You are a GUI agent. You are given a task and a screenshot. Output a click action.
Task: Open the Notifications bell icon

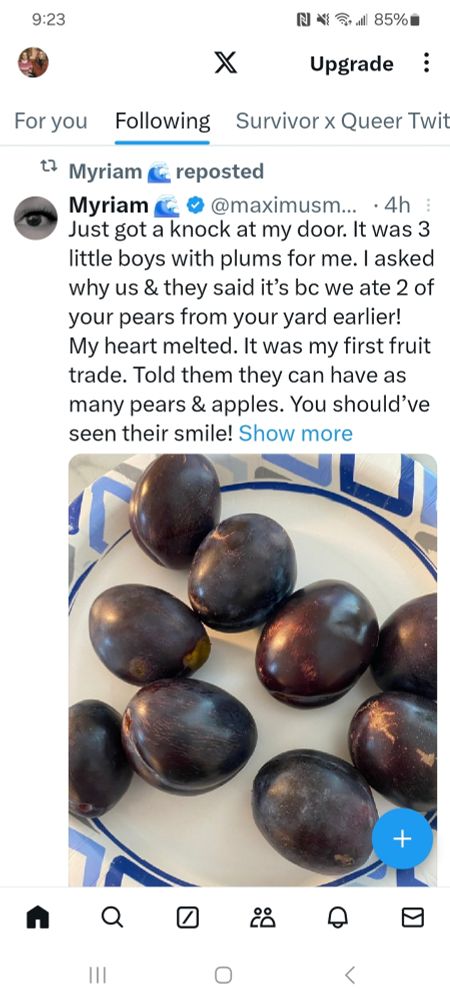[336, 918]
